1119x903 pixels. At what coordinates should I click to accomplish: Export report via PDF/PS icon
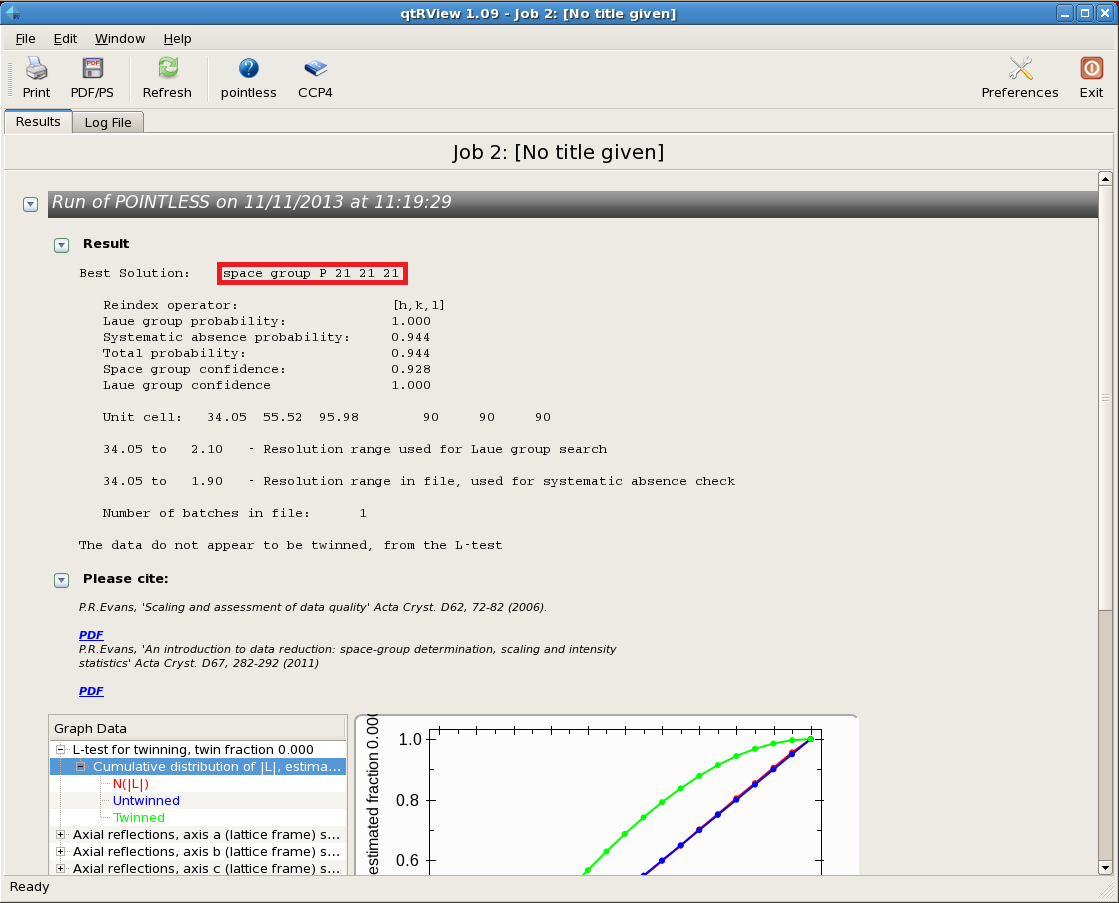pyautogui.click(x=92, y=69)
